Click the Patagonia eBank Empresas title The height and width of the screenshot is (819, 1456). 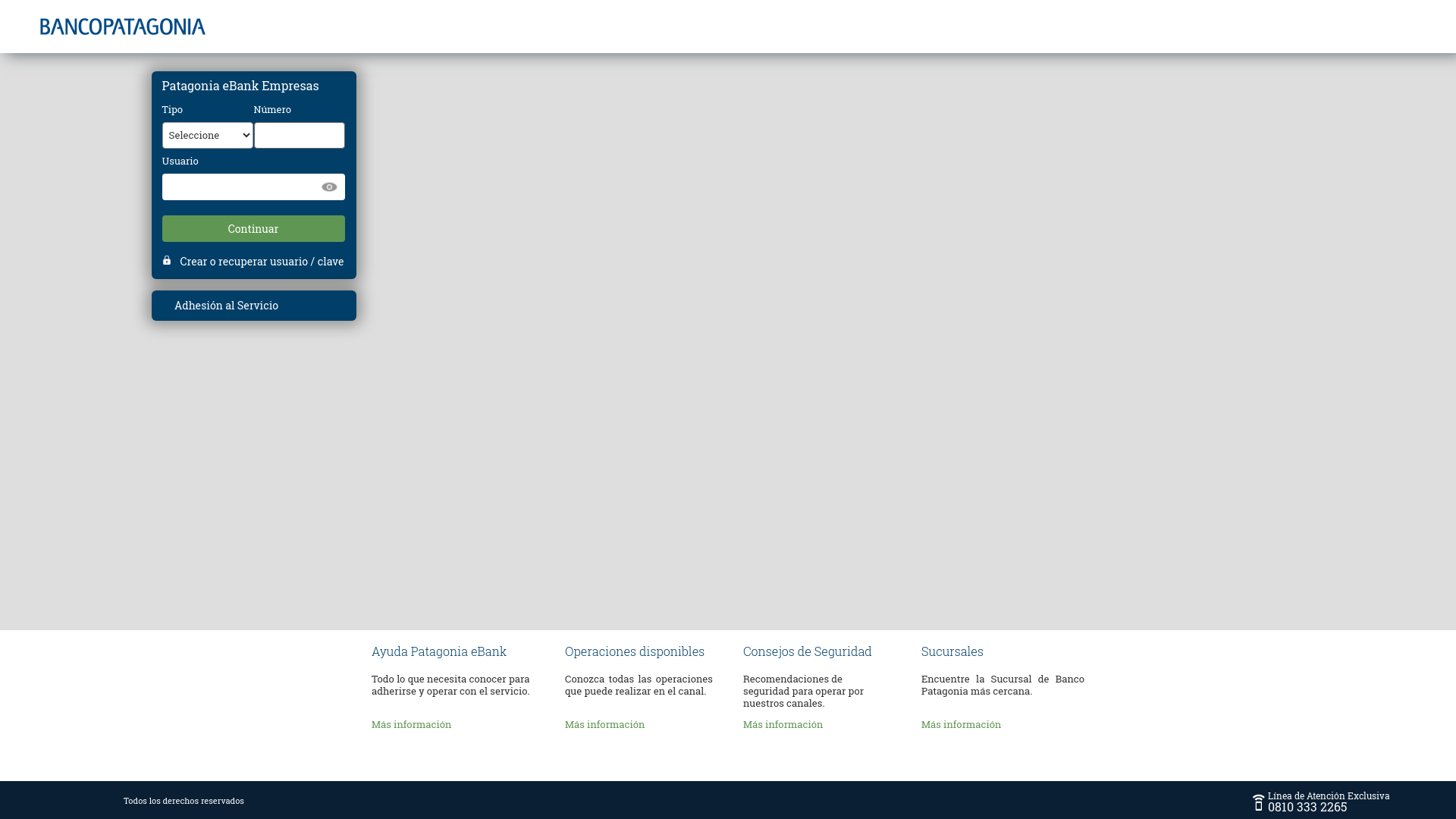tap(240, 86)
